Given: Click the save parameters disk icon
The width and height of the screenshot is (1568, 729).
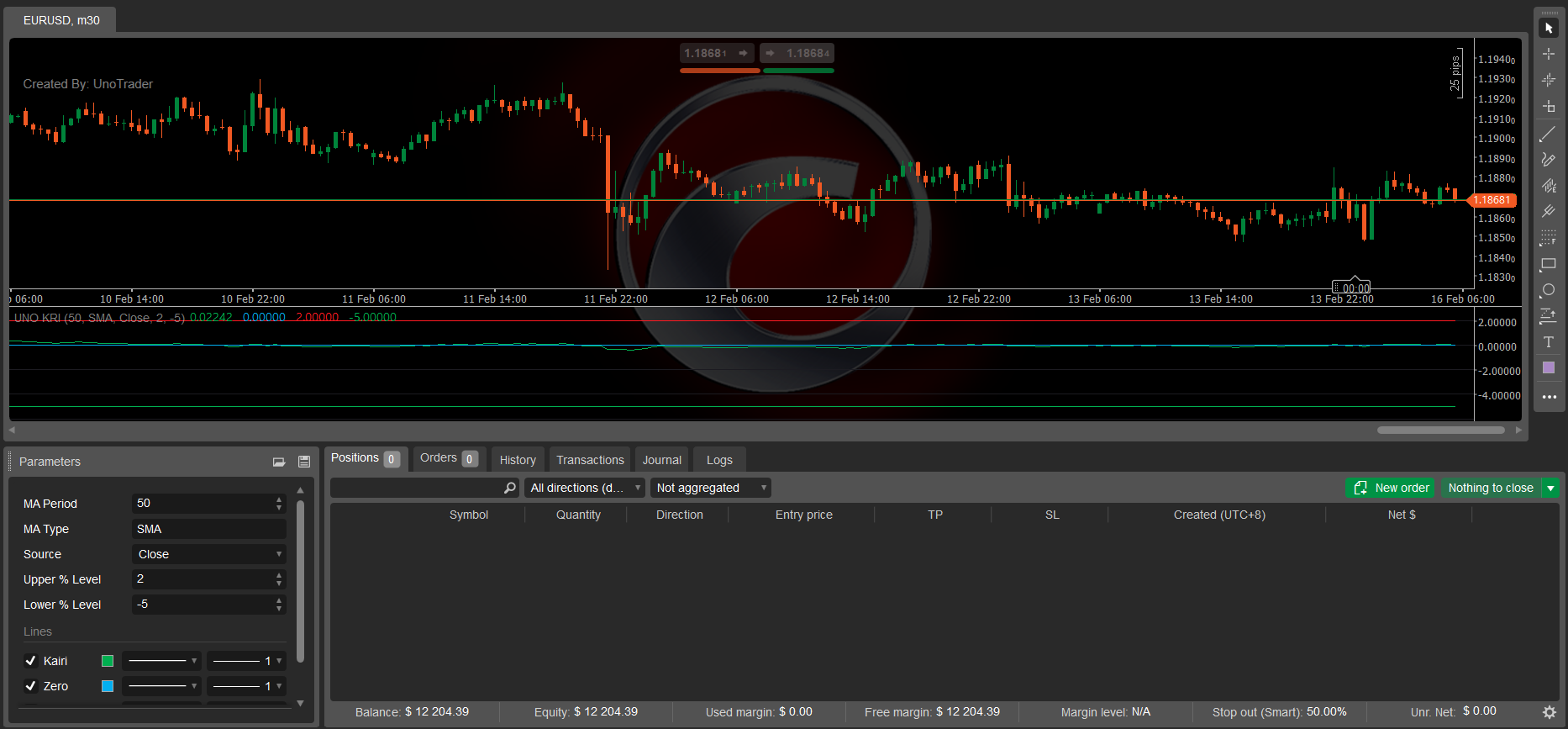Looking at the screenshot, I should tap(304, 462).
